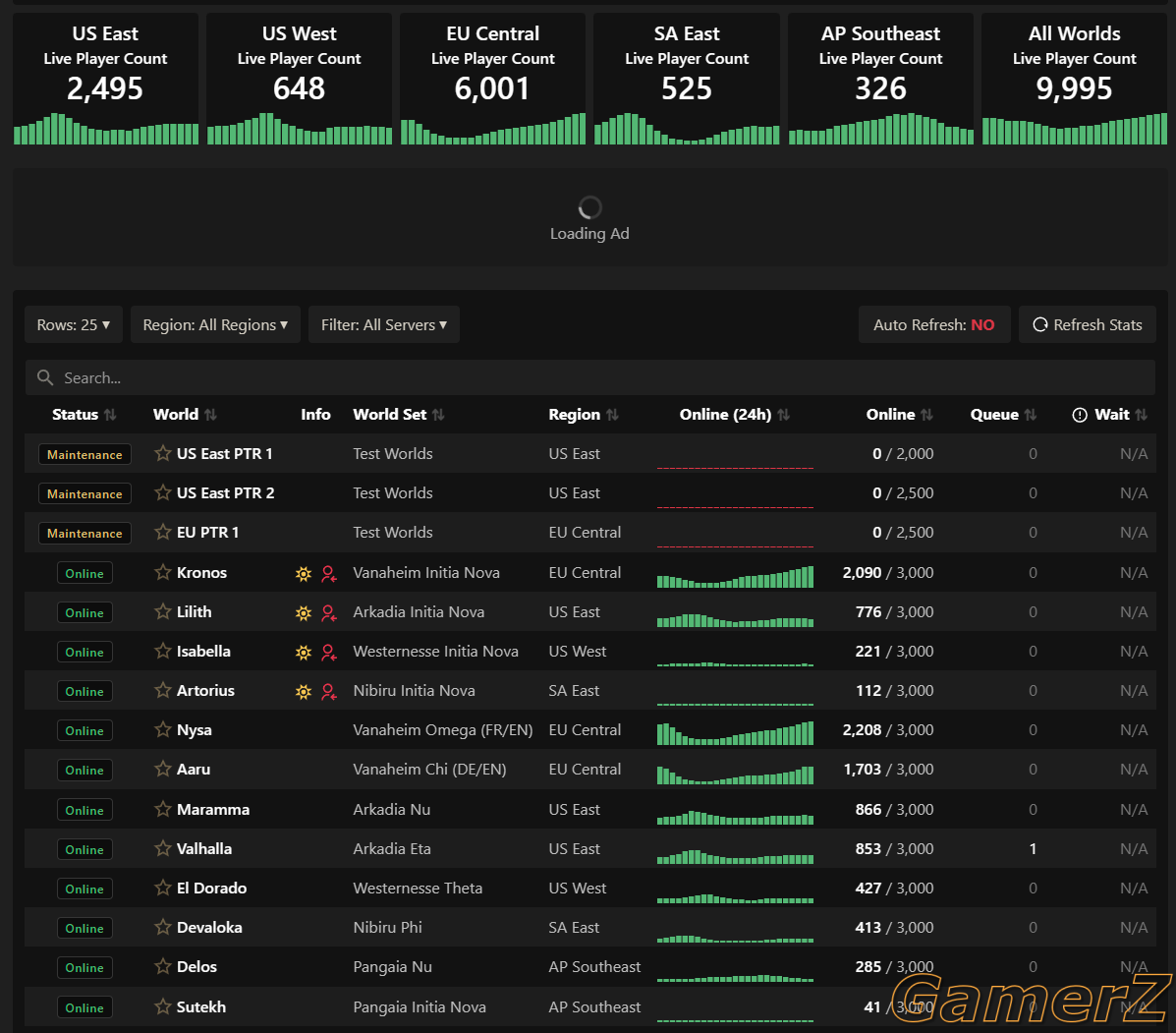Click the US West live player count card
This screenshot has height=1033, width=1176.
(x=300, y=79)
